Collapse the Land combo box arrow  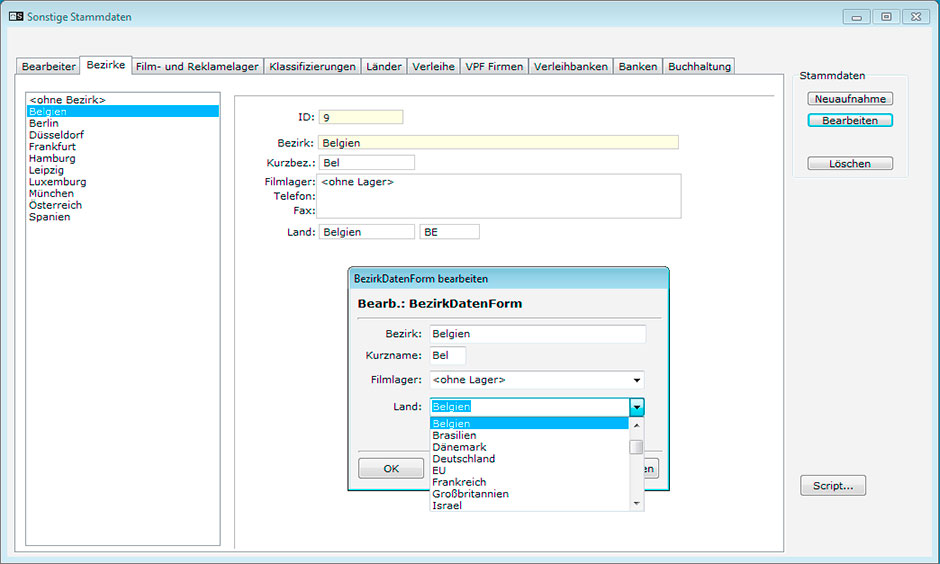tap(637, 407)
